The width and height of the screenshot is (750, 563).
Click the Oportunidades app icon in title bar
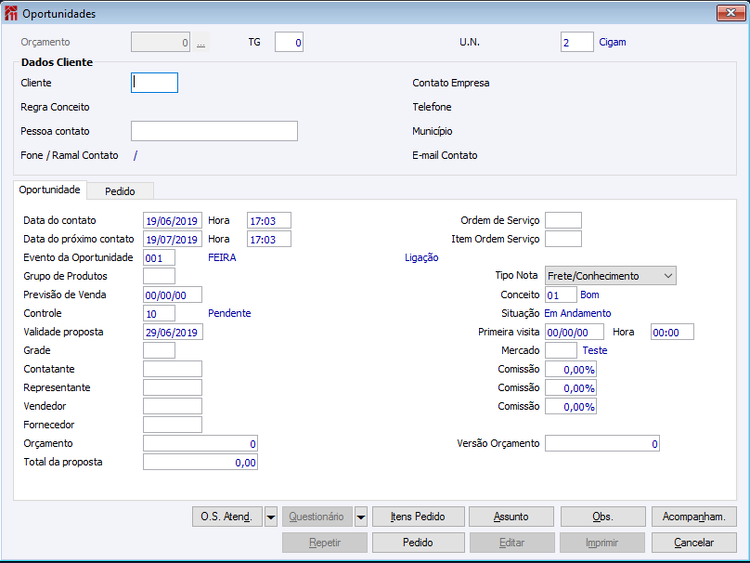click(x=11, y=13)
